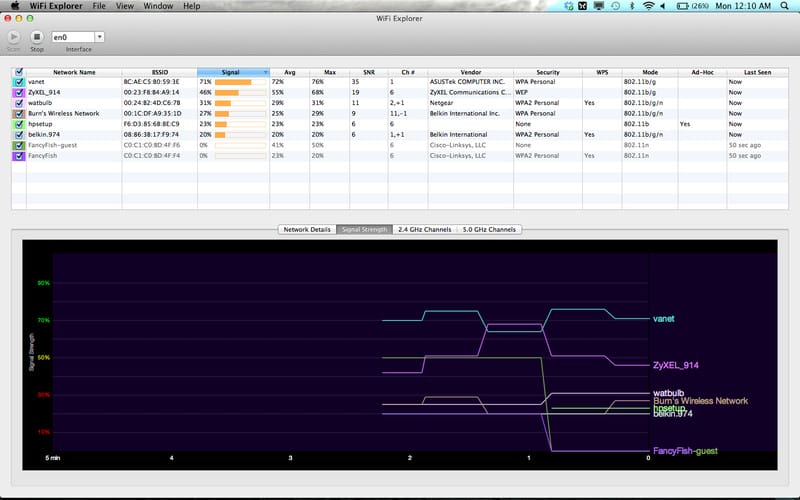Sort by Avg column header
Image resolution: width=800 pixels, height=500 pixels.
tap(289, 72)
